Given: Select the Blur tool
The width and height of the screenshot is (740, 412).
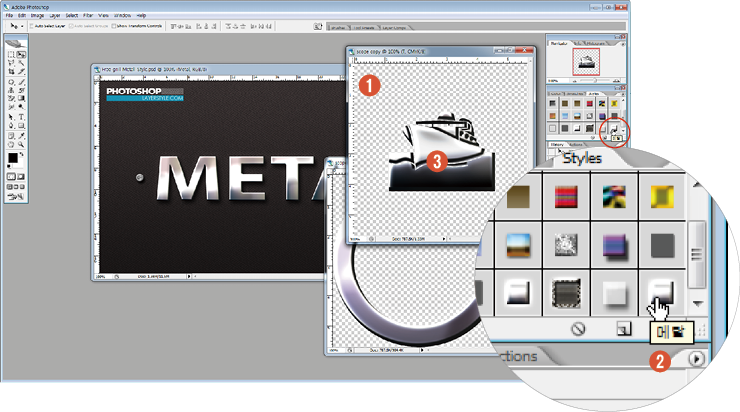Looking at the screenshot, I should (12, 107).
